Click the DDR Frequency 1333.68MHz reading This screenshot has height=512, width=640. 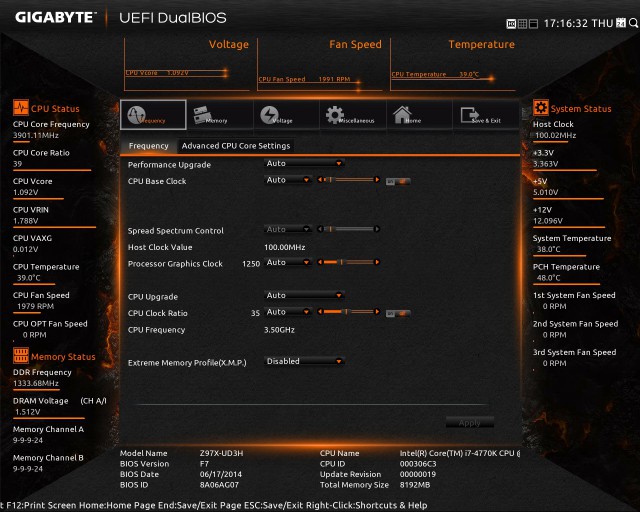click(x=36, y=383)
